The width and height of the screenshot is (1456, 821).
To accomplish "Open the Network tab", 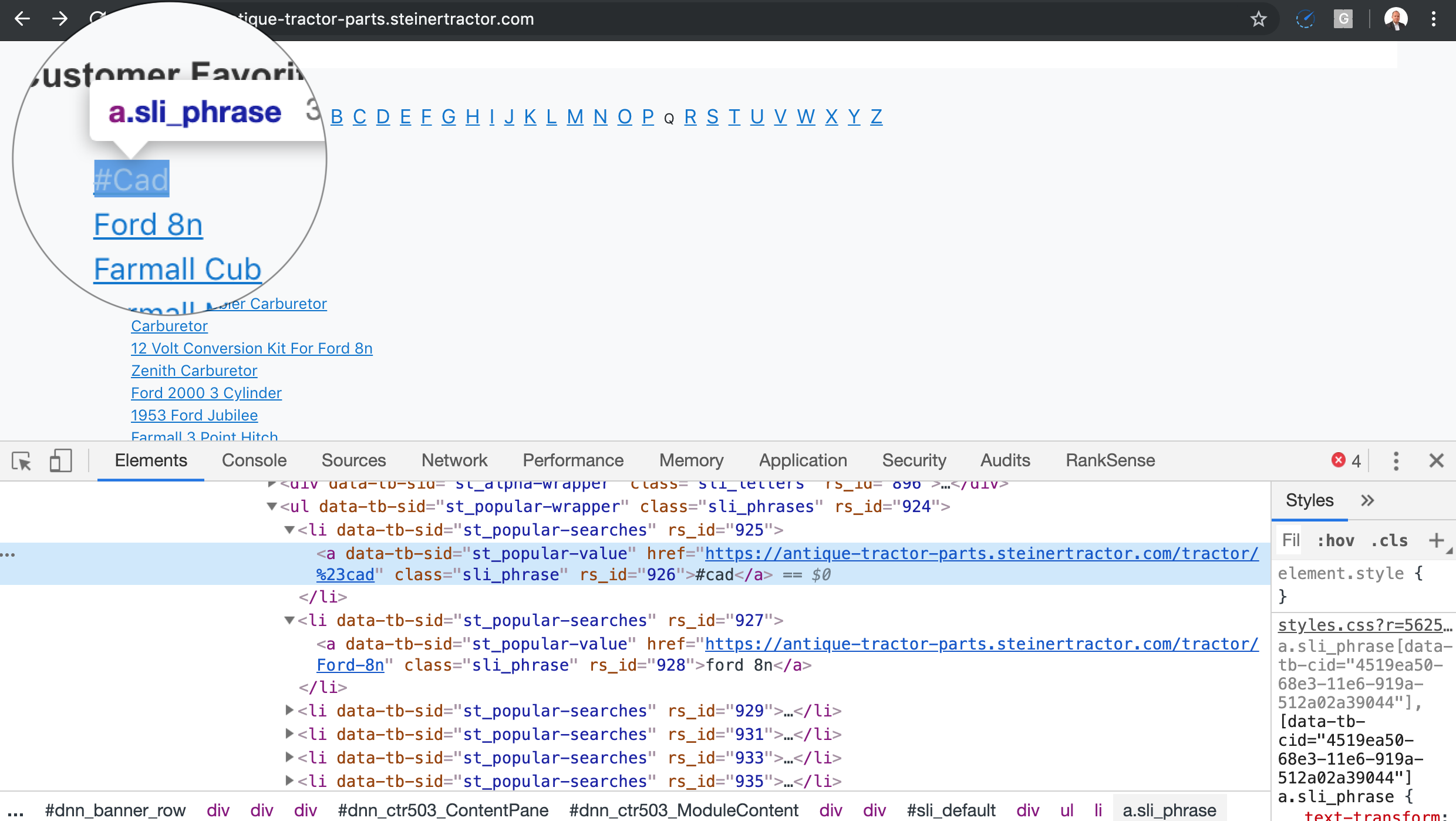I will pyautogui.click(x=454, y=461).
